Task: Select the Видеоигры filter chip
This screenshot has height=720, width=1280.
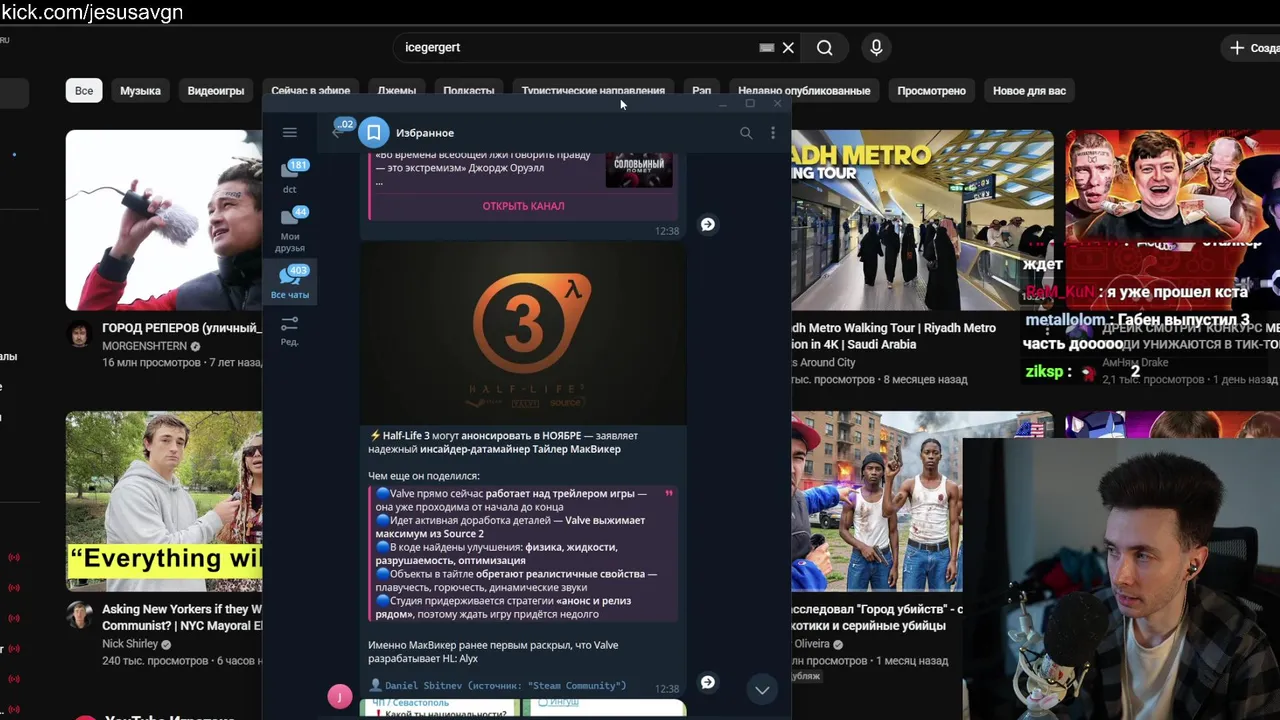Action: click(x=216, y=90)
